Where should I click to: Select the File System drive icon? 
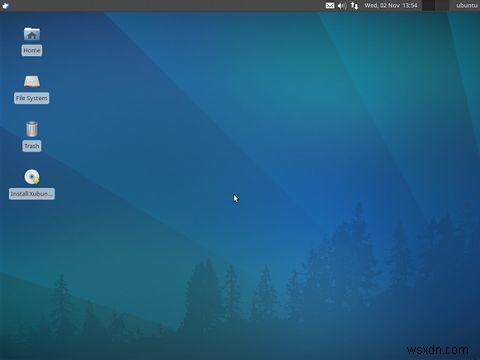click(x=32, y=82)
